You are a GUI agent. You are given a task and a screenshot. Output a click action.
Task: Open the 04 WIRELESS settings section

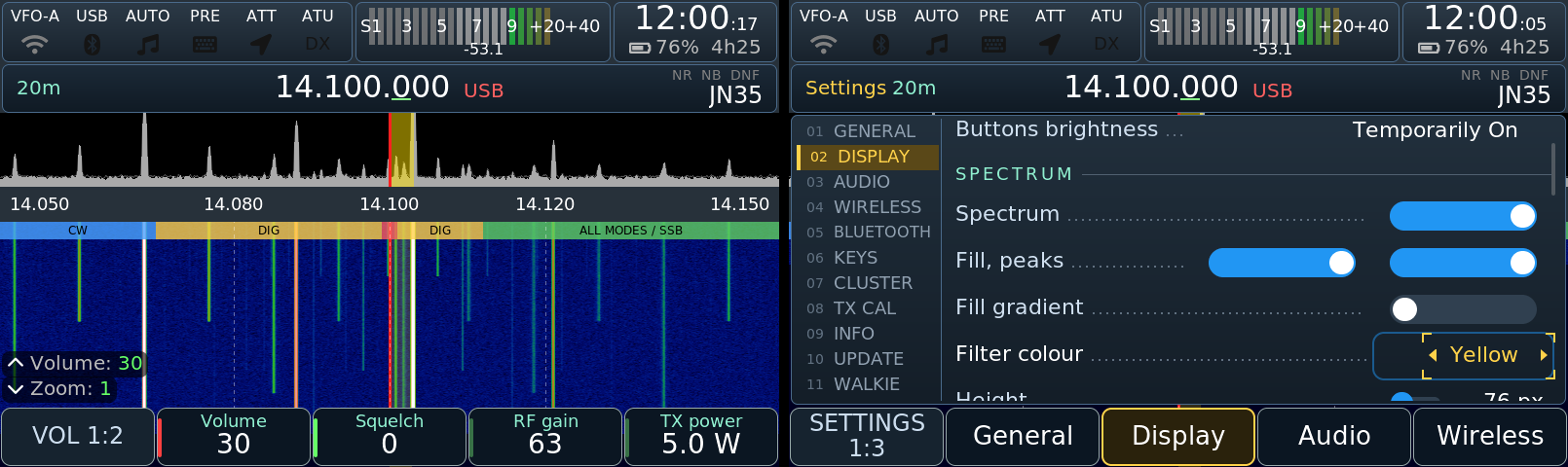(x=867, y=207)
